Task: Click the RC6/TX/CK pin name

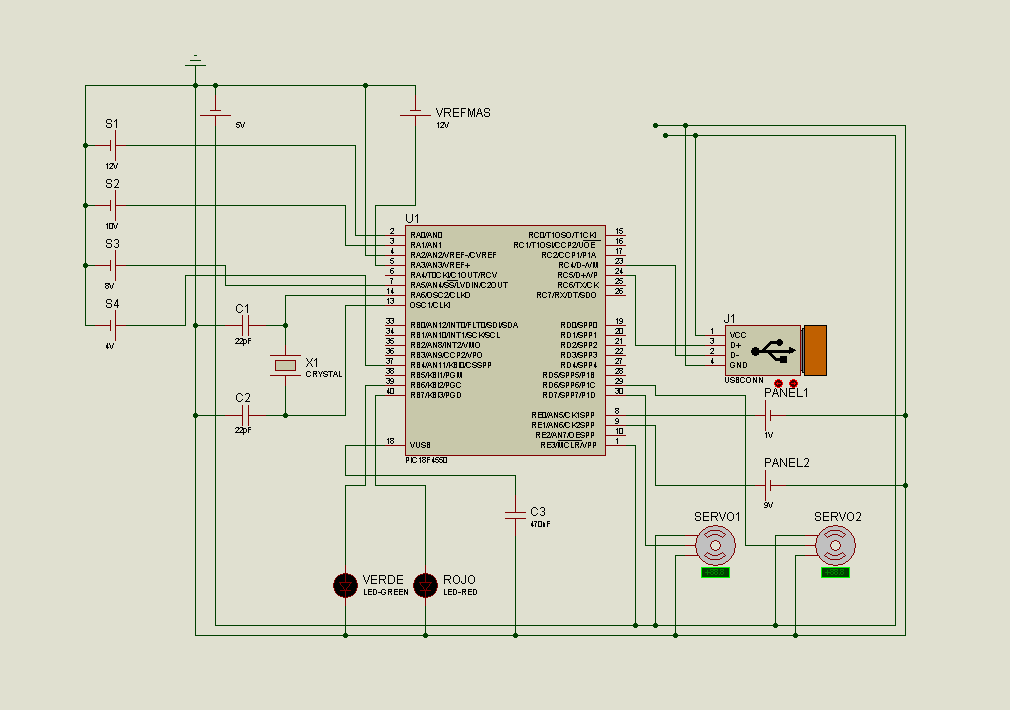Action: (578, 285)
